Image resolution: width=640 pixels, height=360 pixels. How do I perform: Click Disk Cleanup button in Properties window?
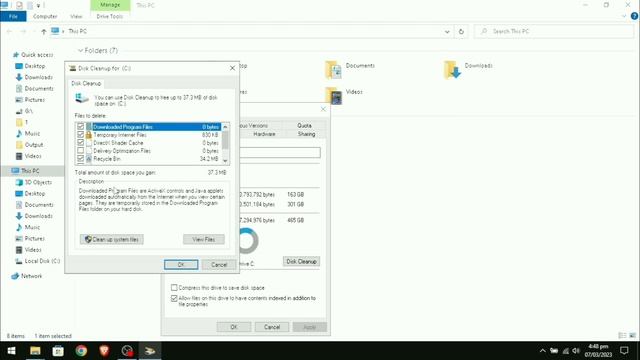[301, 262]
